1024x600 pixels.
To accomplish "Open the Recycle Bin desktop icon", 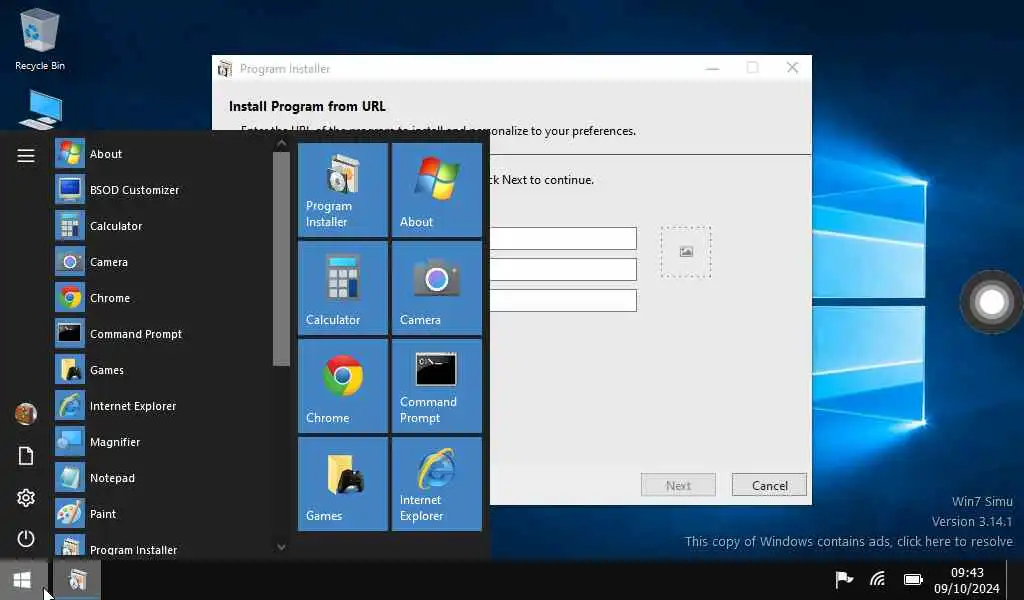I will 40,38.
